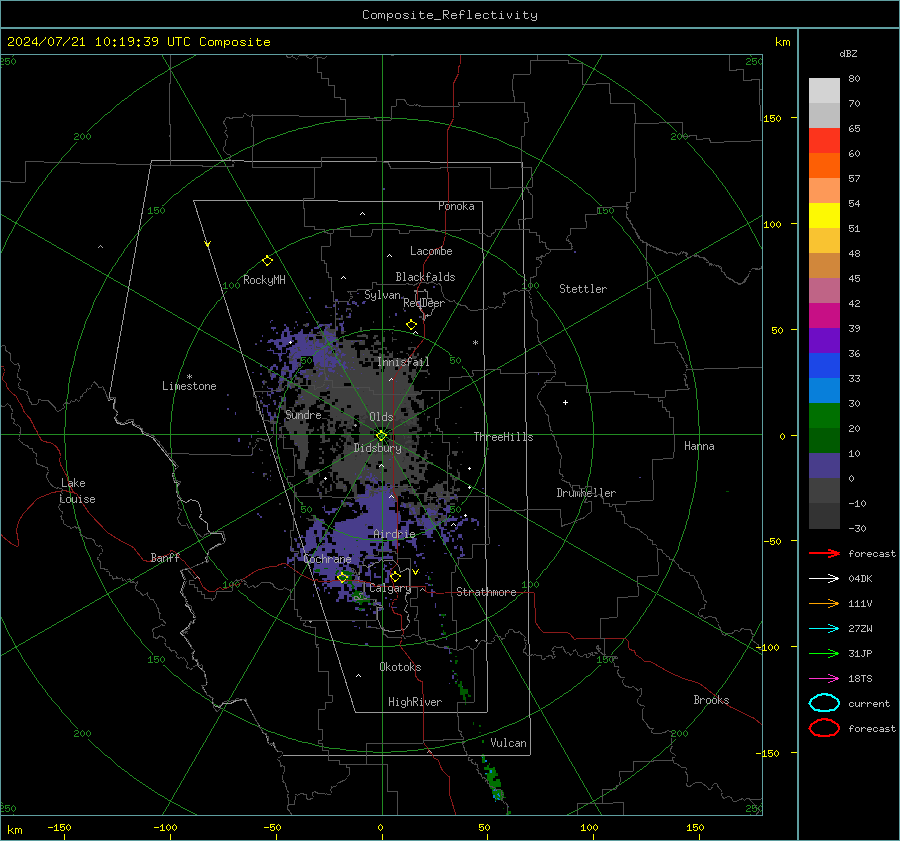Pick the blue 36 dBZ swatch
Viewport: 900px width, 841px height.
point(824,365)
